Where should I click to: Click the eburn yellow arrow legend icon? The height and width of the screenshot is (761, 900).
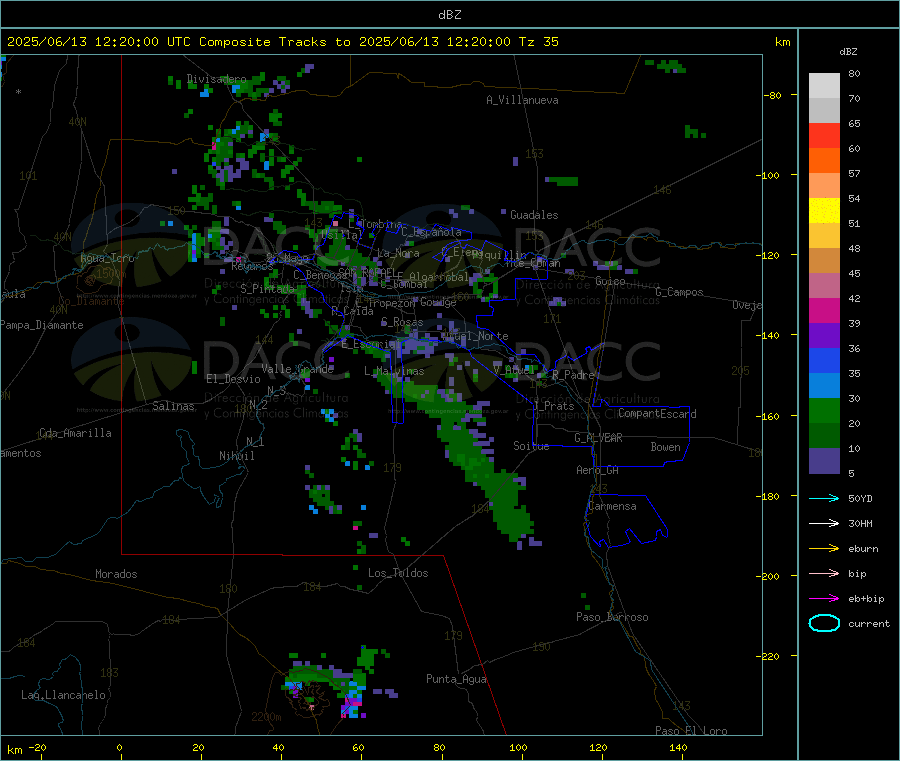[824, 548]
